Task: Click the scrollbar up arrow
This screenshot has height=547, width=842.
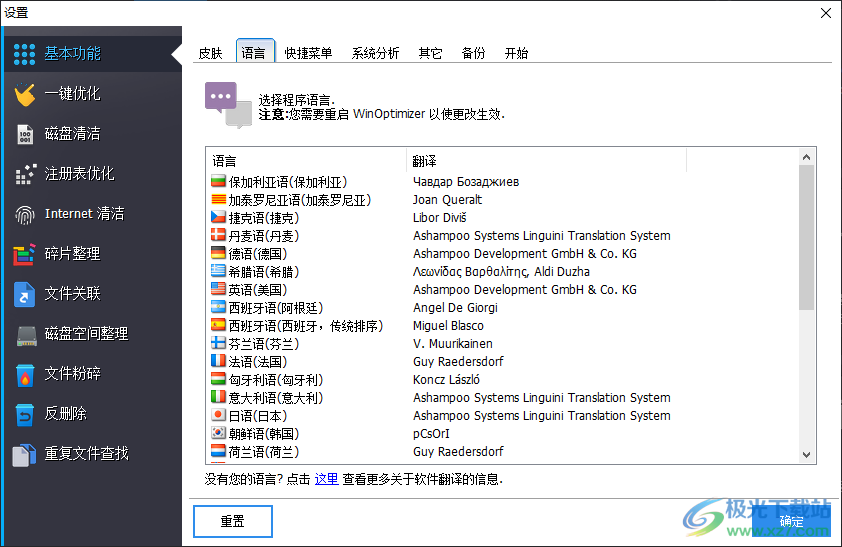Action: tap(806, 157)
